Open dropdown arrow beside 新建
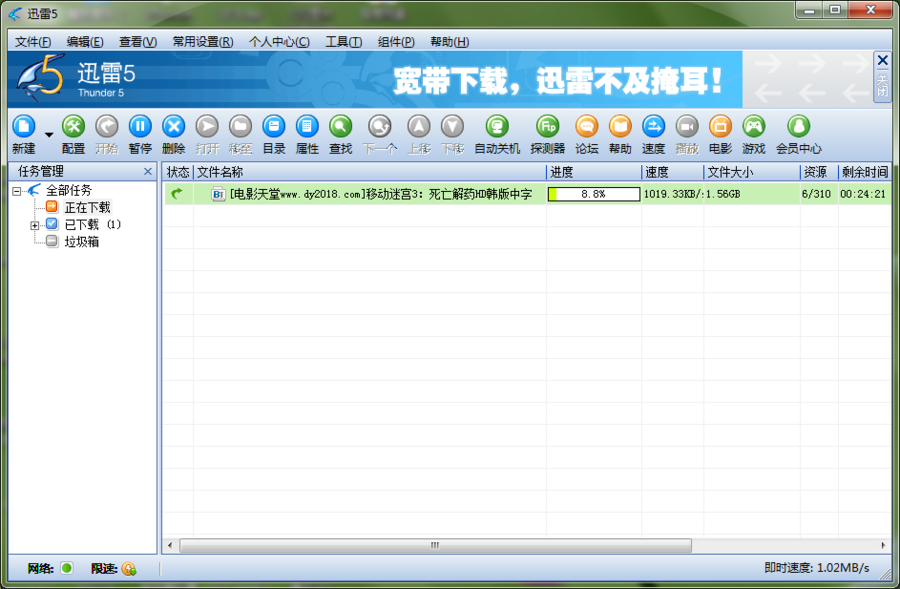900x589 pixels. [49, 135]
